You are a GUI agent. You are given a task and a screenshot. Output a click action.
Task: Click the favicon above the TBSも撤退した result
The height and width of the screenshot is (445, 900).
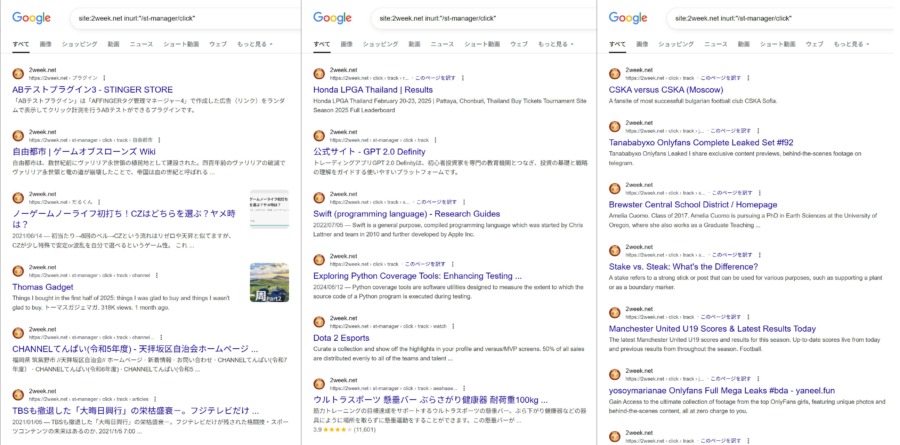point(18,395)
